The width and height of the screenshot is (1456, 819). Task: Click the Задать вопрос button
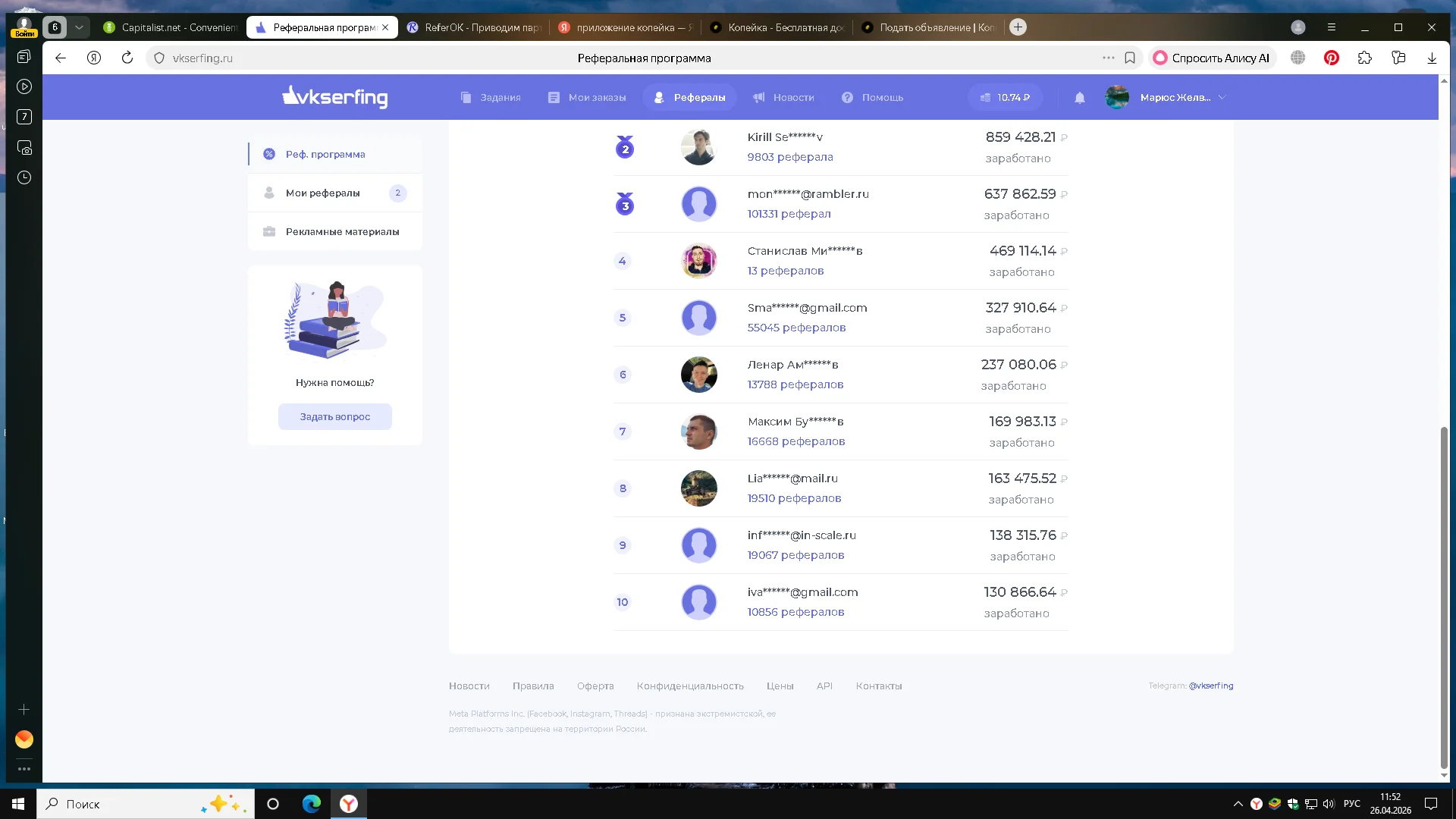[334, 416]
